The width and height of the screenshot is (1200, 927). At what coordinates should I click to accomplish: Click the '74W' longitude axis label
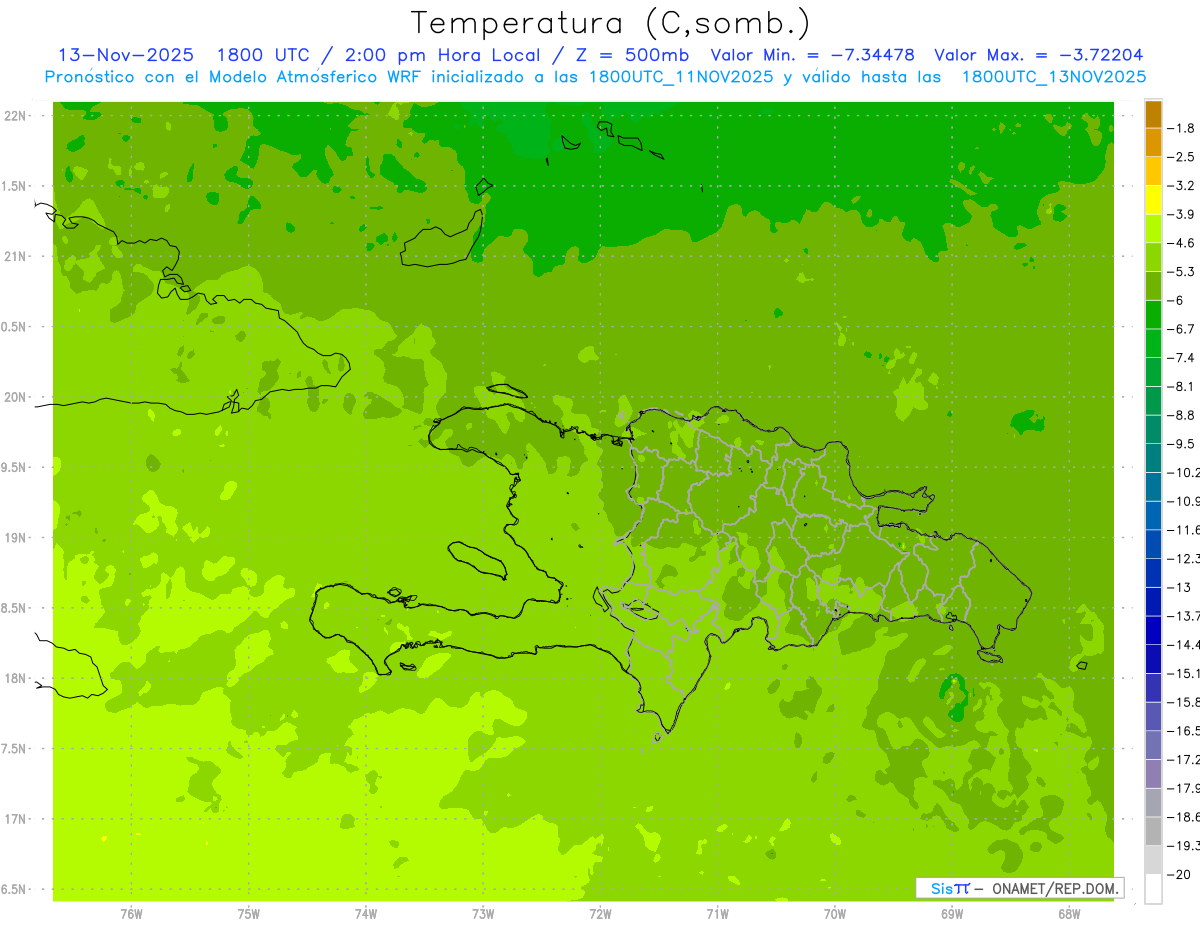point(366,914)
